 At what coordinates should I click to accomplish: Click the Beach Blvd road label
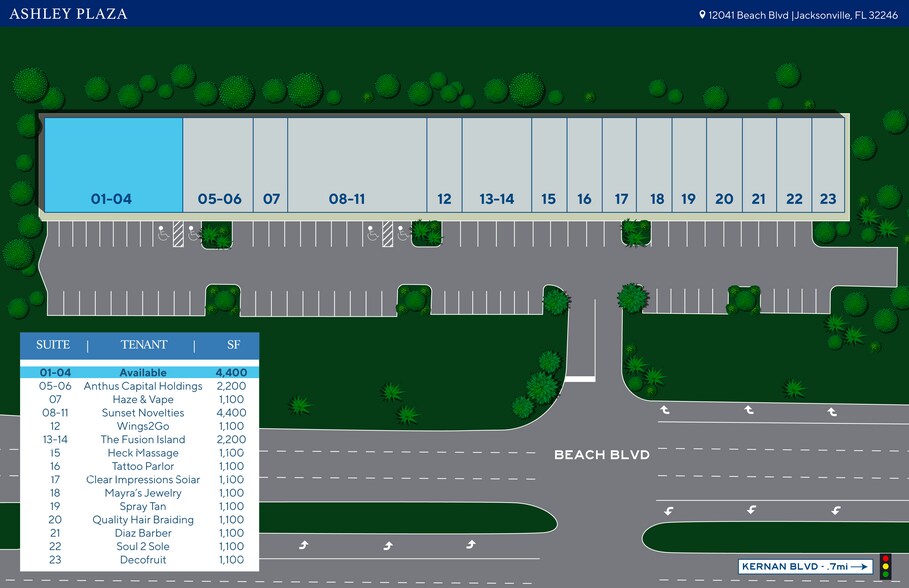tap(602, 455)
